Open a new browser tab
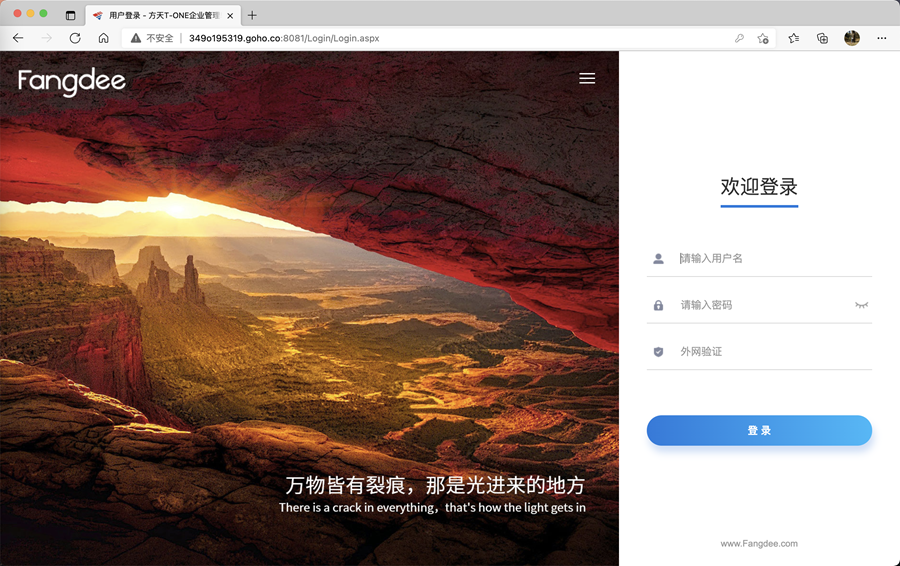 pos(252,15)
